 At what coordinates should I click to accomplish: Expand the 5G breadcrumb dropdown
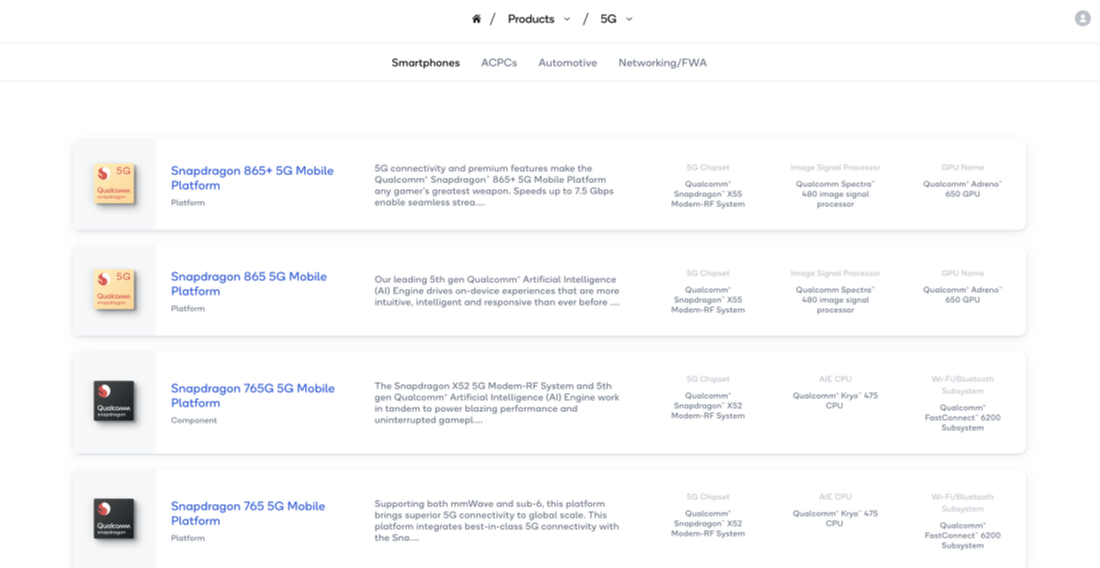(x=629, y=19)
